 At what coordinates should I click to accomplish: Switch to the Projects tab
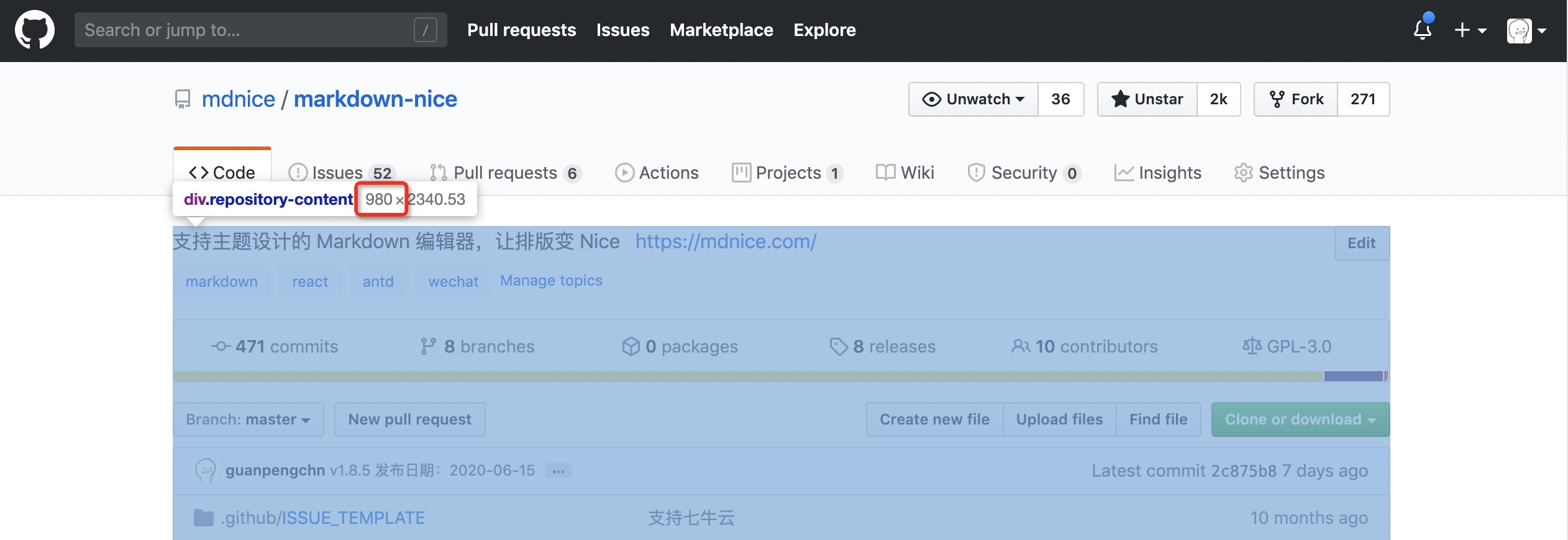click(788, 173)
